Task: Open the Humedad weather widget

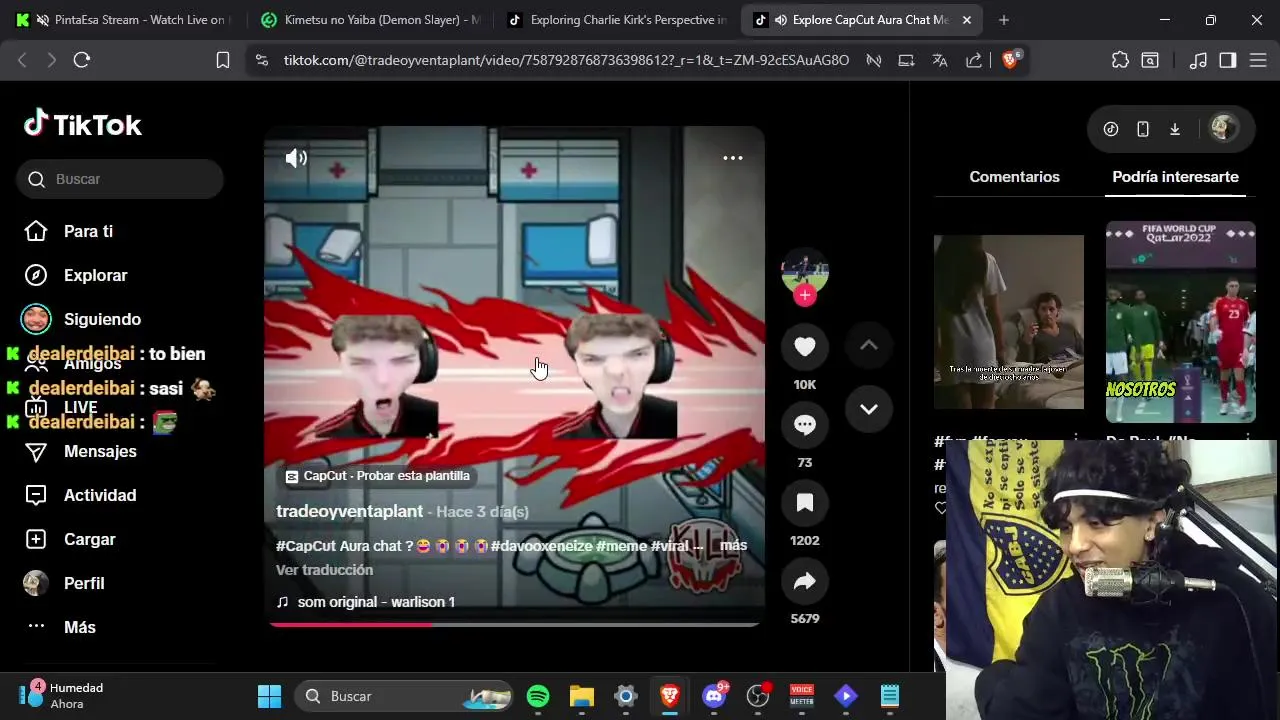Action: click(62, 695)
